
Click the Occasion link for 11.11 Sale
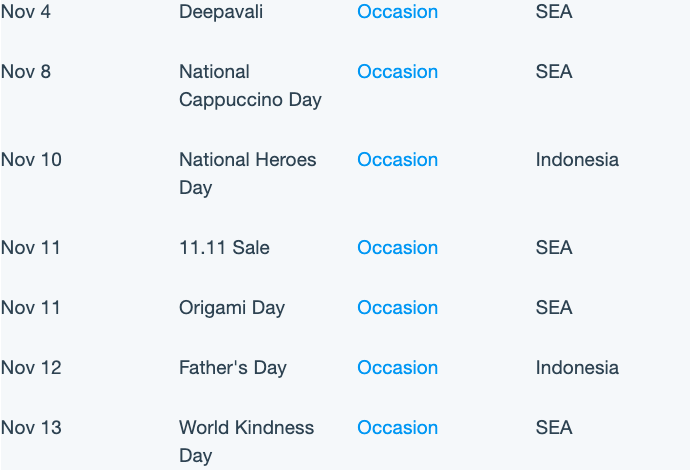pos(398,248)
